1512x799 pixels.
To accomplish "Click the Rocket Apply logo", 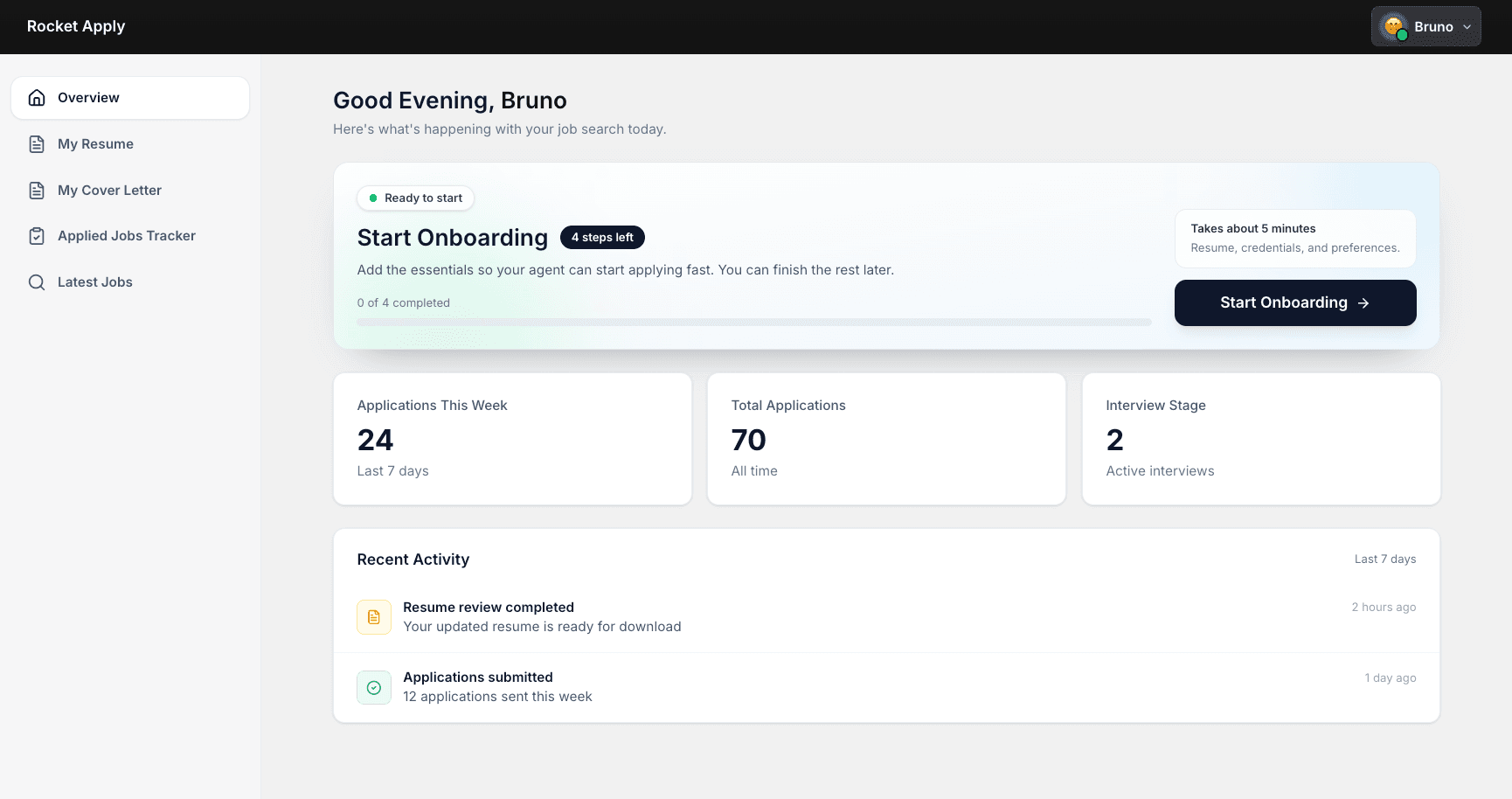I will [76, 26].
